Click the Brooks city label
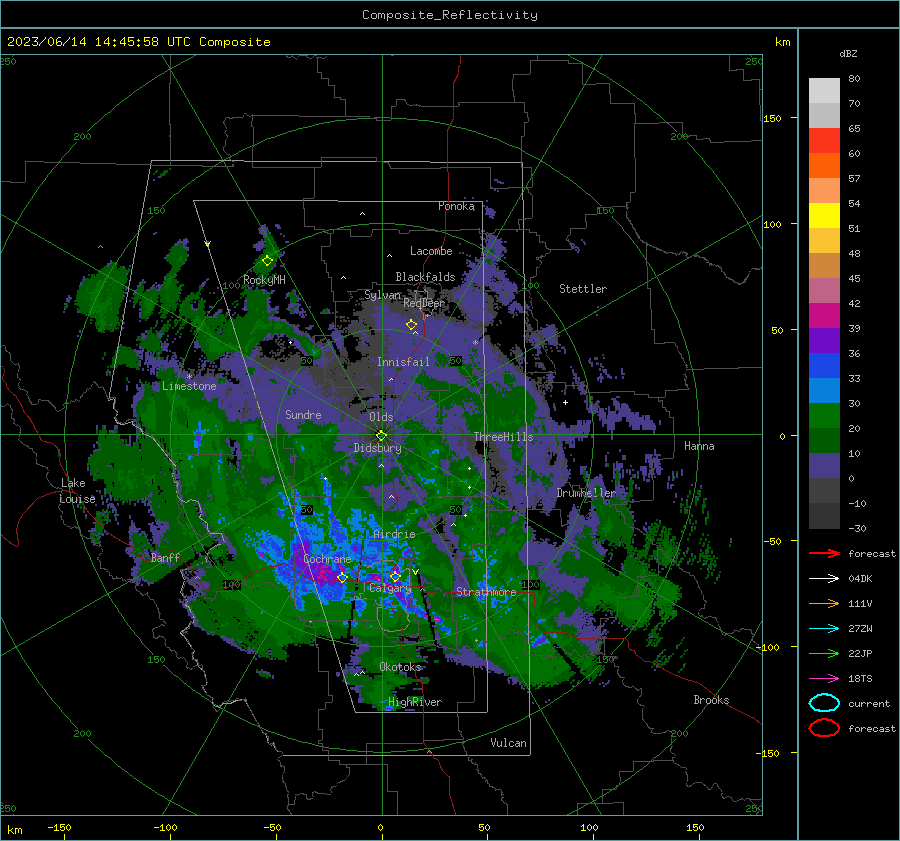900x841 pixels. pos(711,700)
